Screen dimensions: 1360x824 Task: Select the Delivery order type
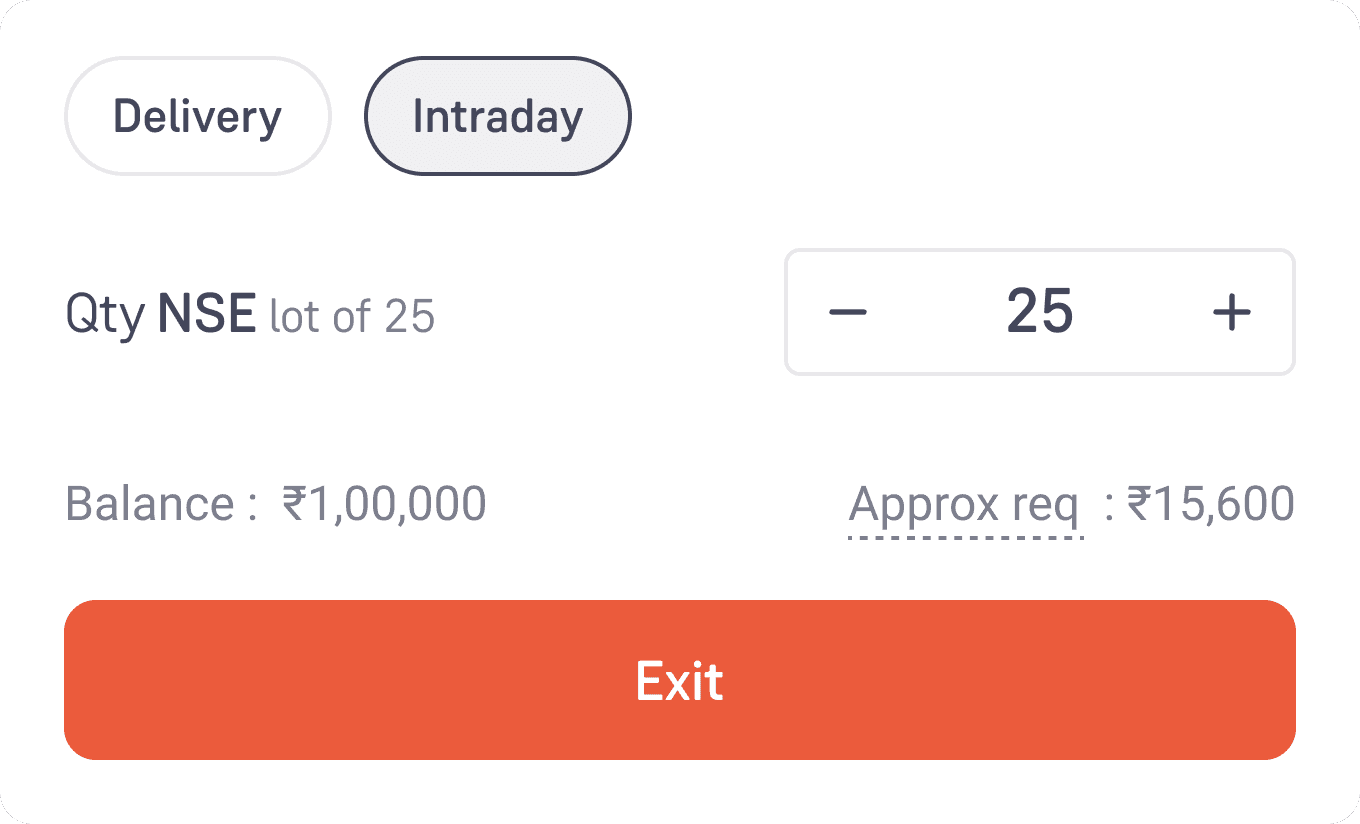pyautogui.click(x=197, y=116)
